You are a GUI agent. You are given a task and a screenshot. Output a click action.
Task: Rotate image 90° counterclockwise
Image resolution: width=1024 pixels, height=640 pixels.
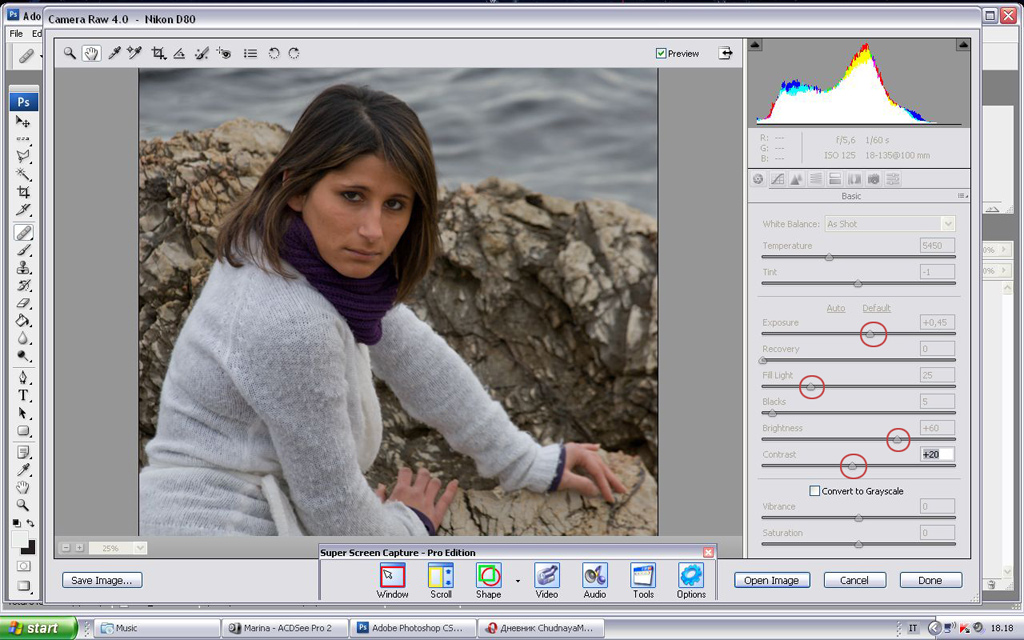coord(274,53)
